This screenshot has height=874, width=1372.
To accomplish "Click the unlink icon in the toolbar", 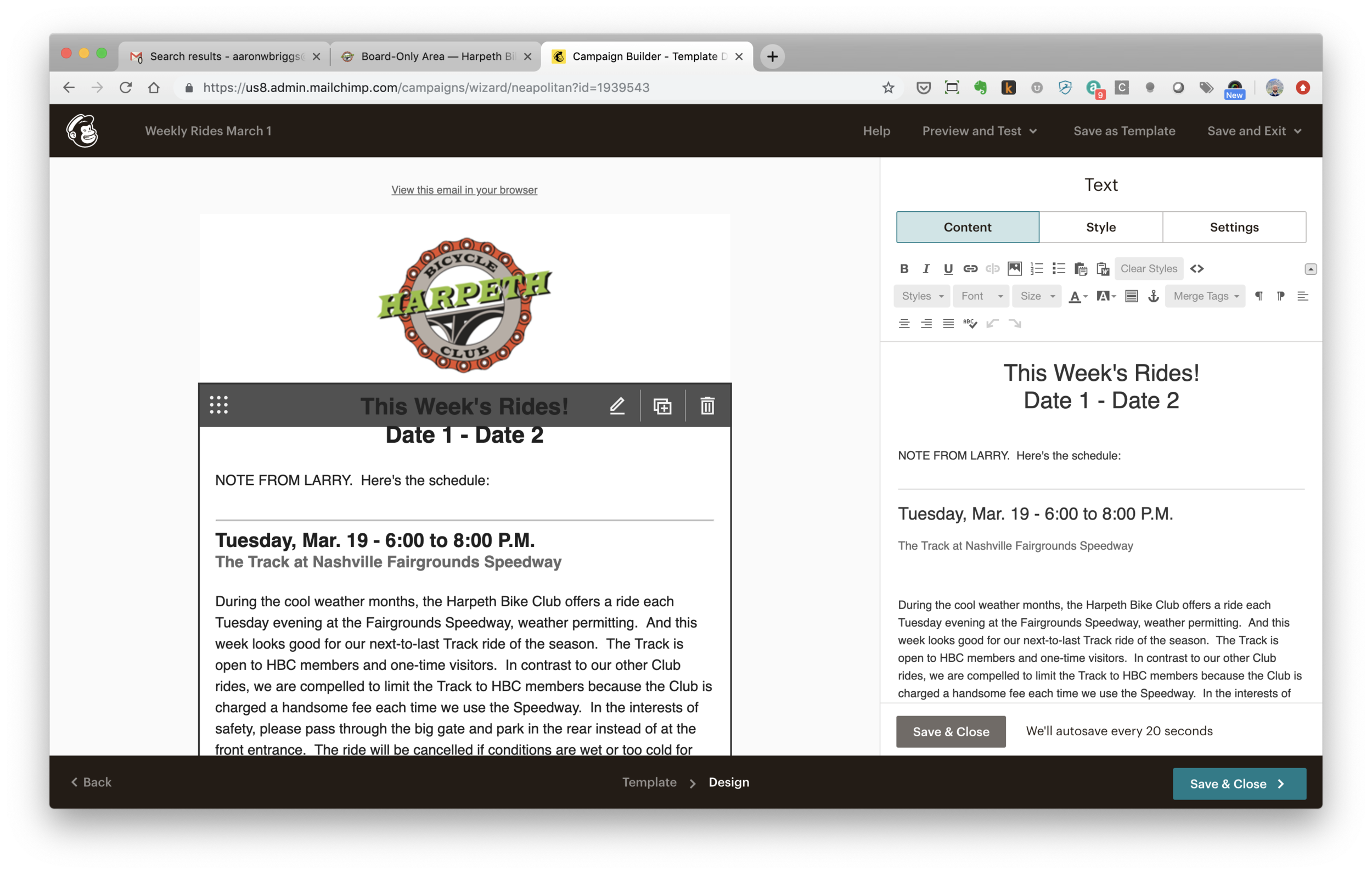I will point(993,268).
